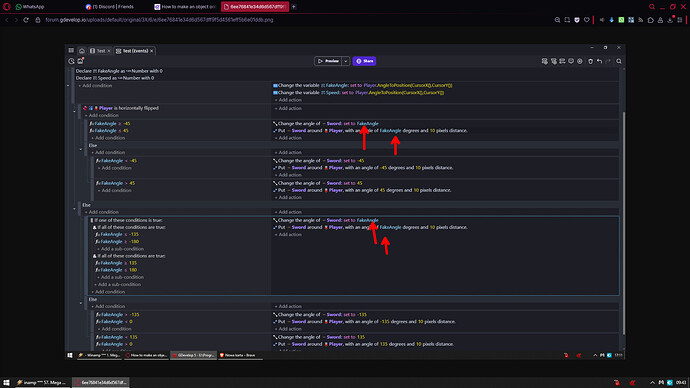Show hidden tray icons chevron on outer taskbar
Screen dimensions: 690x388
click(652, 383)
